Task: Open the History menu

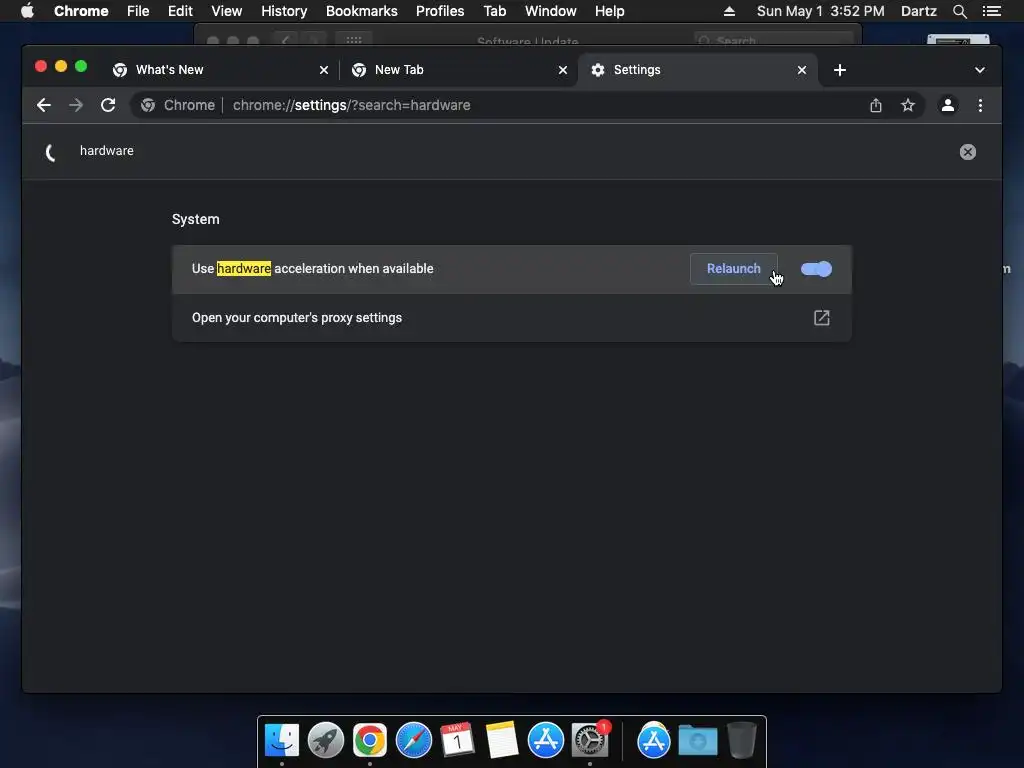Action: [x=284, y=11]
